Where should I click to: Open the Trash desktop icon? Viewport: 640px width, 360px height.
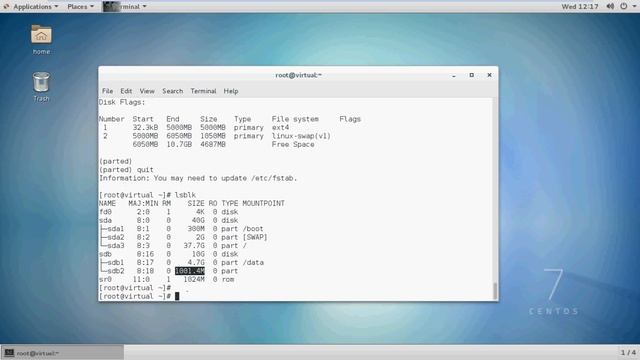click(x=41, y=86)
